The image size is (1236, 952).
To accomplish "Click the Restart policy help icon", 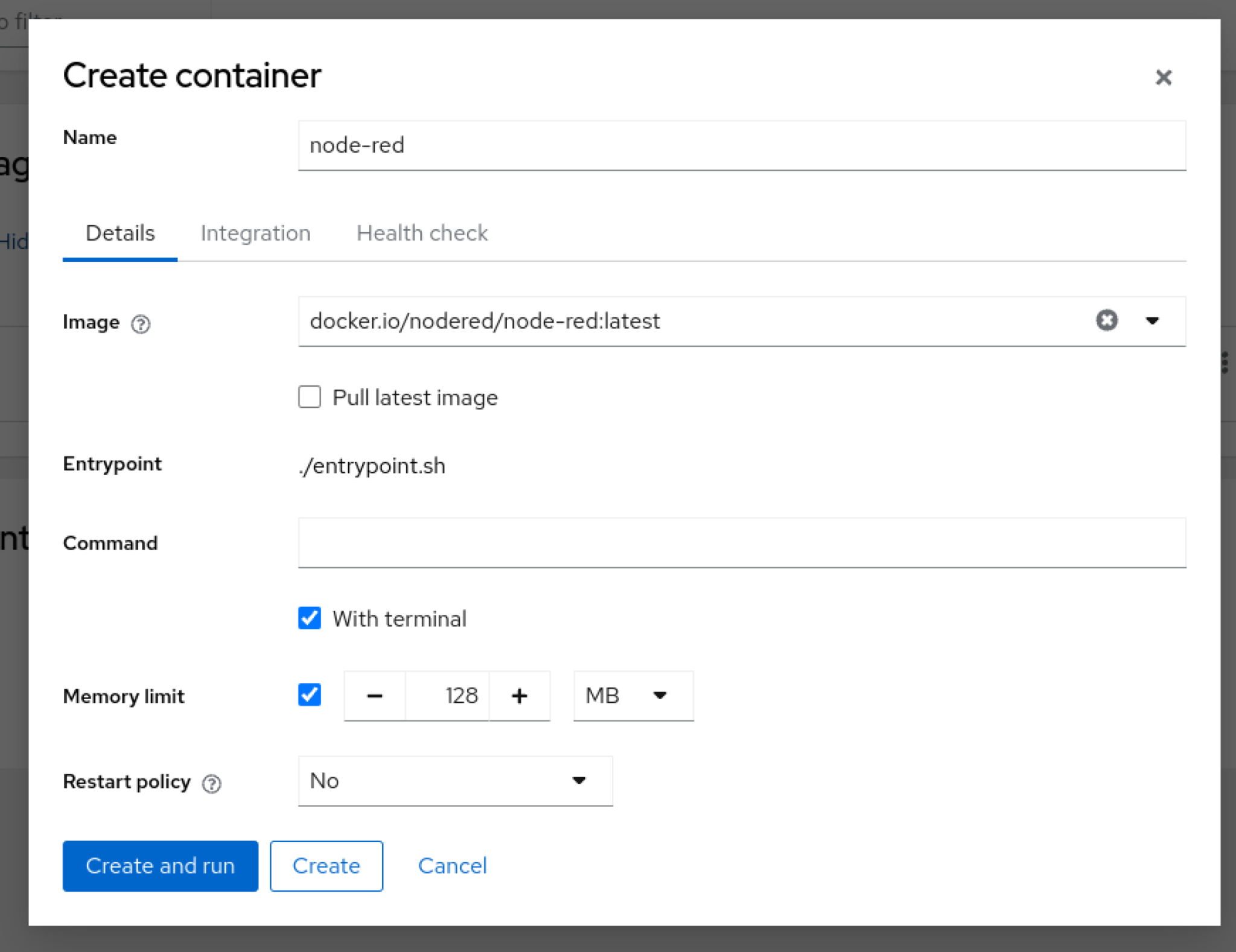I will coord(211,783).
